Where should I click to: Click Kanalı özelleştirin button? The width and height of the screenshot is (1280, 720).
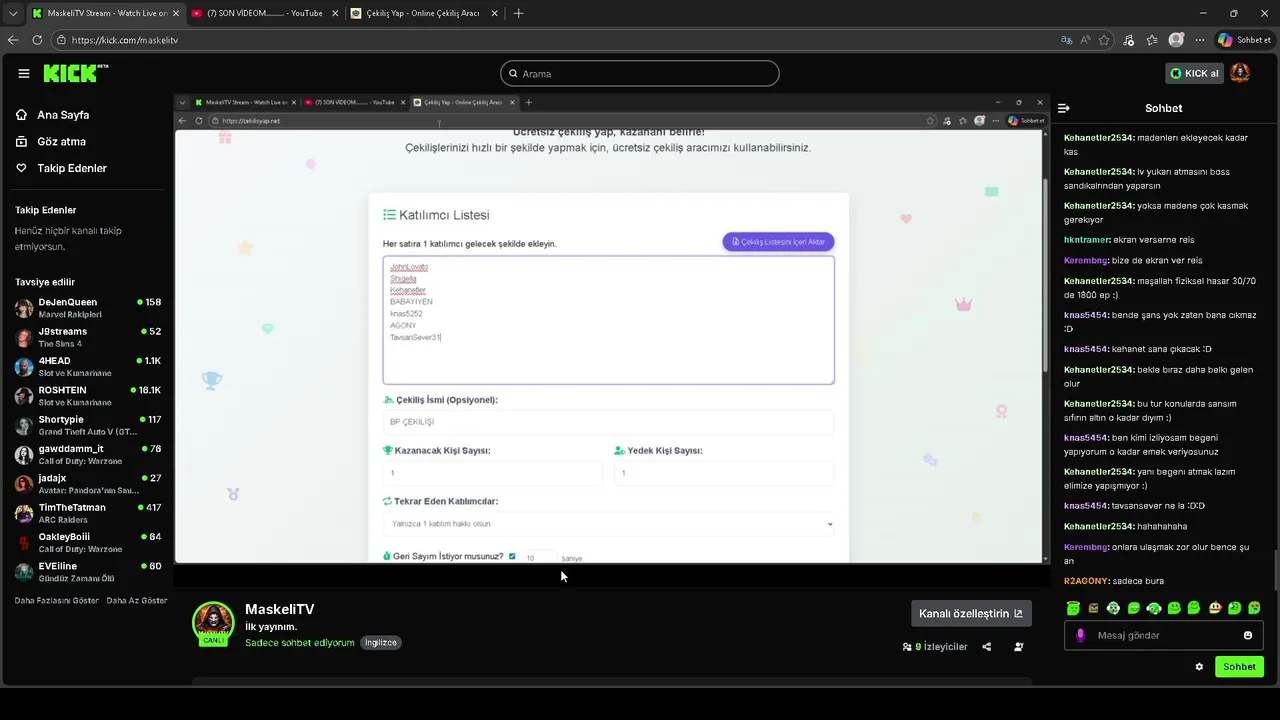971,613
